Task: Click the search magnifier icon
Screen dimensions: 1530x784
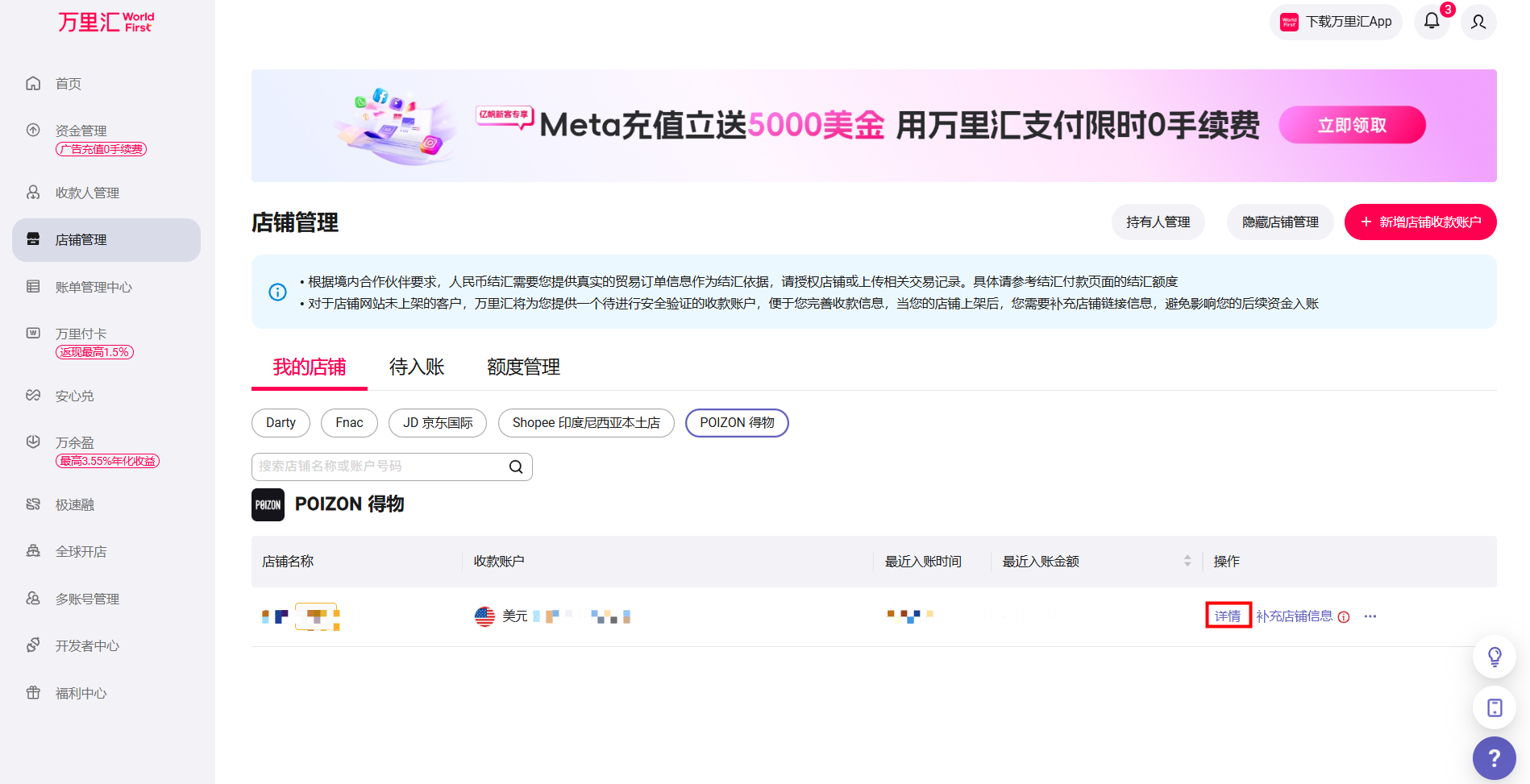Action: pos(516,467)
